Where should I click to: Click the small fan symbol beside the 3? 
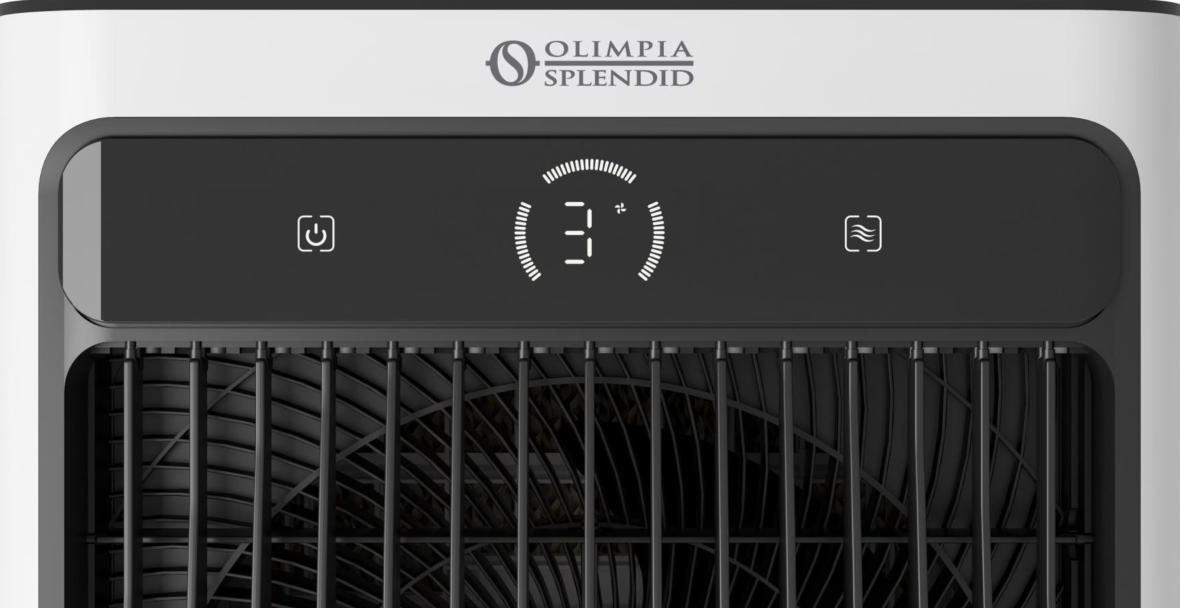pyautogui.click(x=620, y=208)
